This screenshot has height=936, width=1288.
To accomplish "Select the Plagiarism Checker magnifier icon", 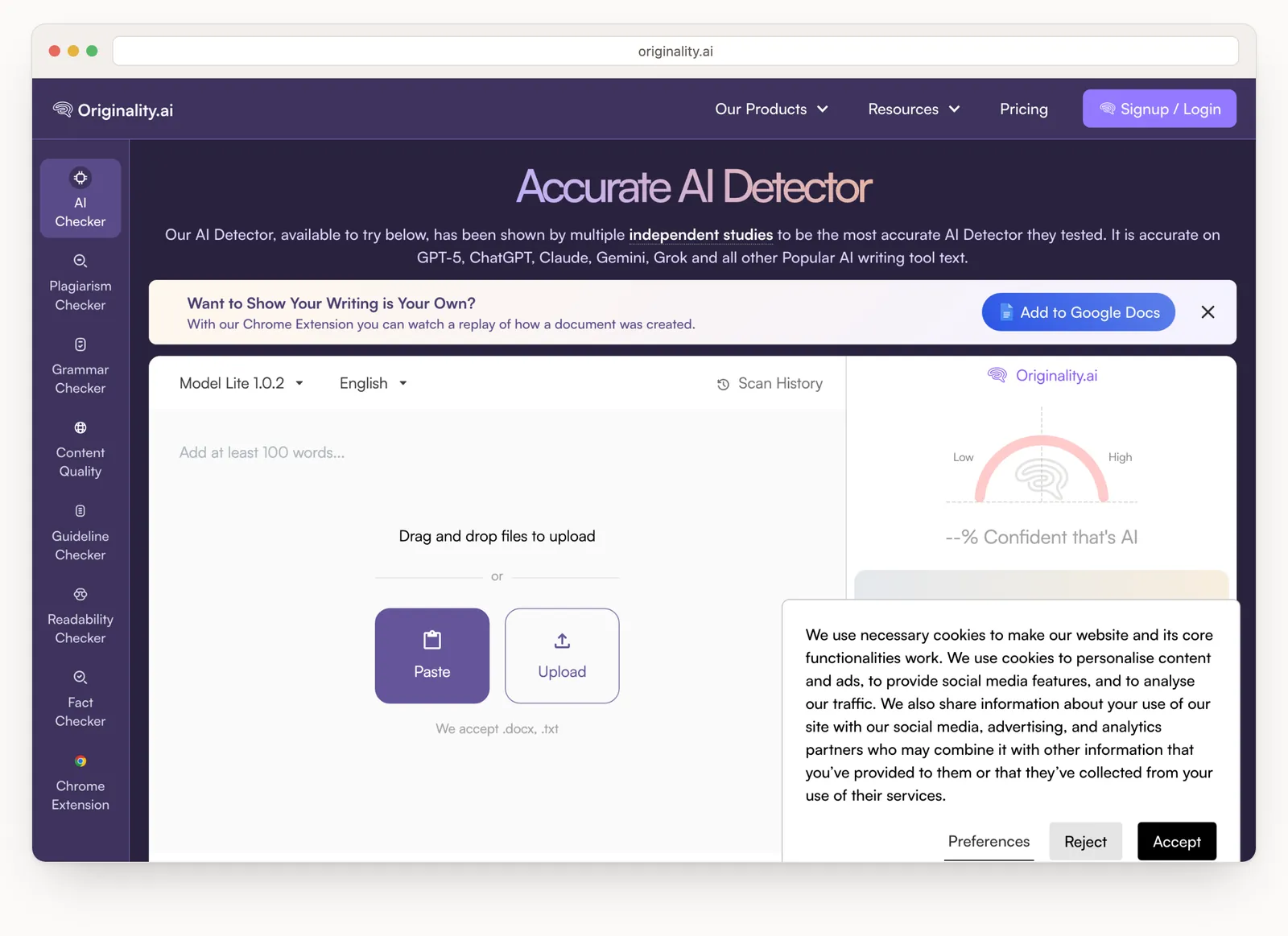I will click(x=80, y=261).
